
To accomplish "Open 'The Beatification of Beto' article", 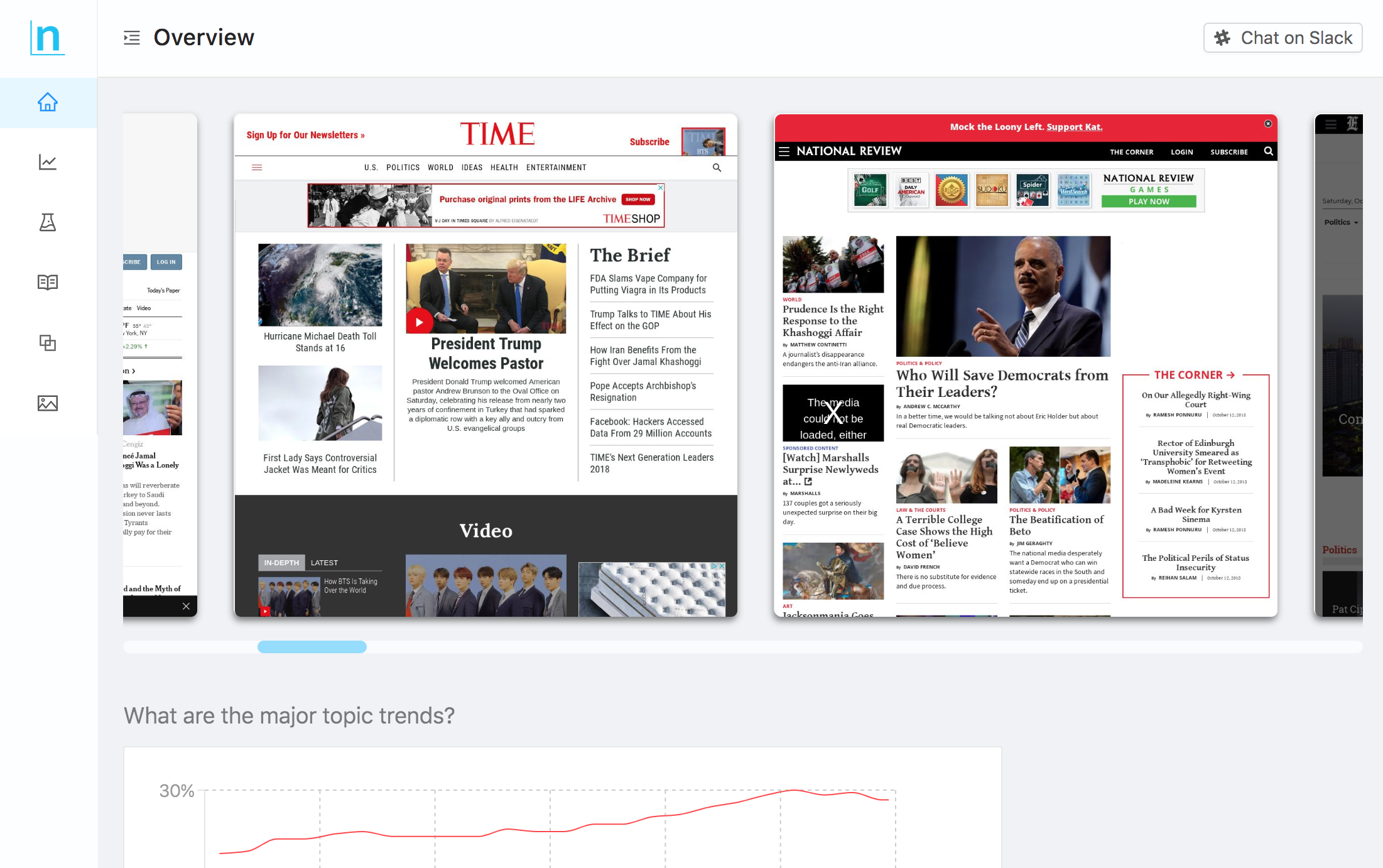I will pos(1056,525).
